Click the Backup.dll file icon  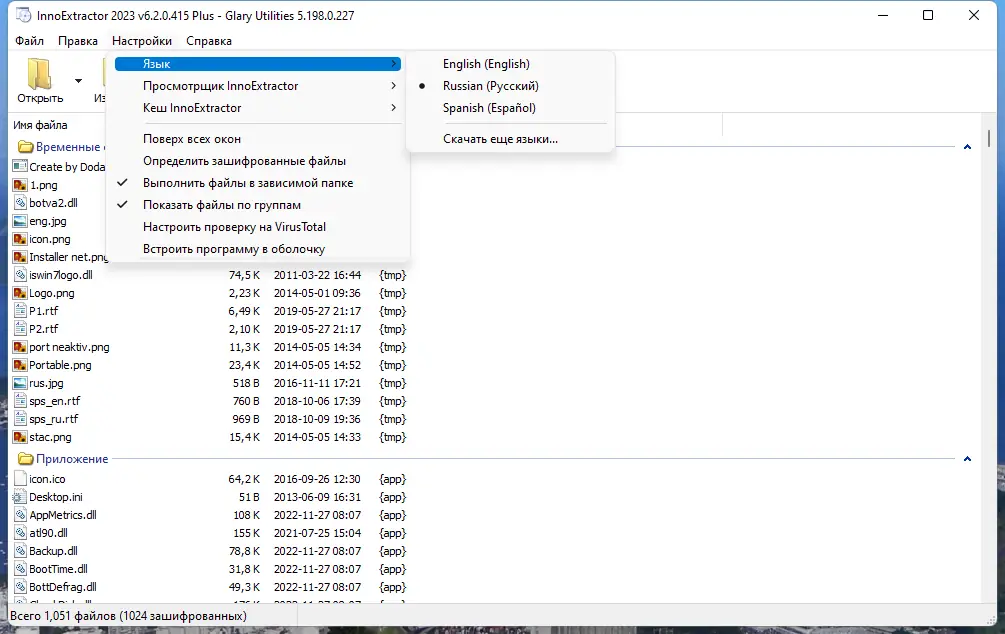[x=20, y=551]
